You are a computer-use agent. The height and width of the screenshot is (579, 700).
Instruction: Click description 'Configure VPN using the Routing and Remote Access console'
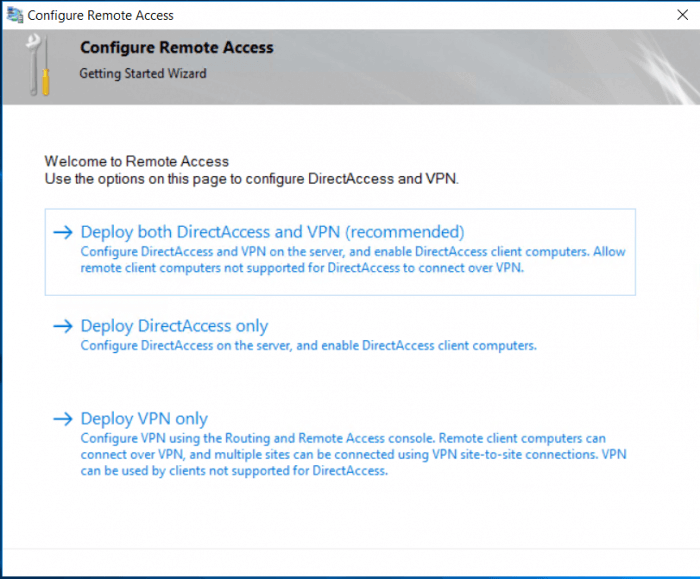(353, 454)
